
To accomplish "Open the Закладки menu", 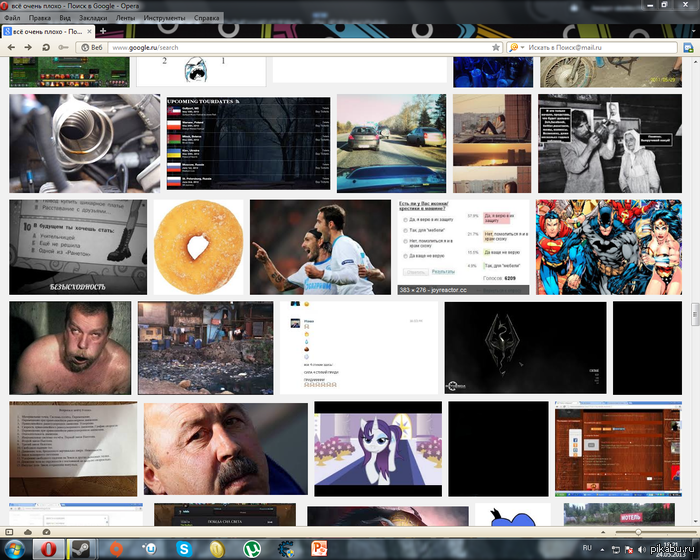I will [x=93, y=18].
